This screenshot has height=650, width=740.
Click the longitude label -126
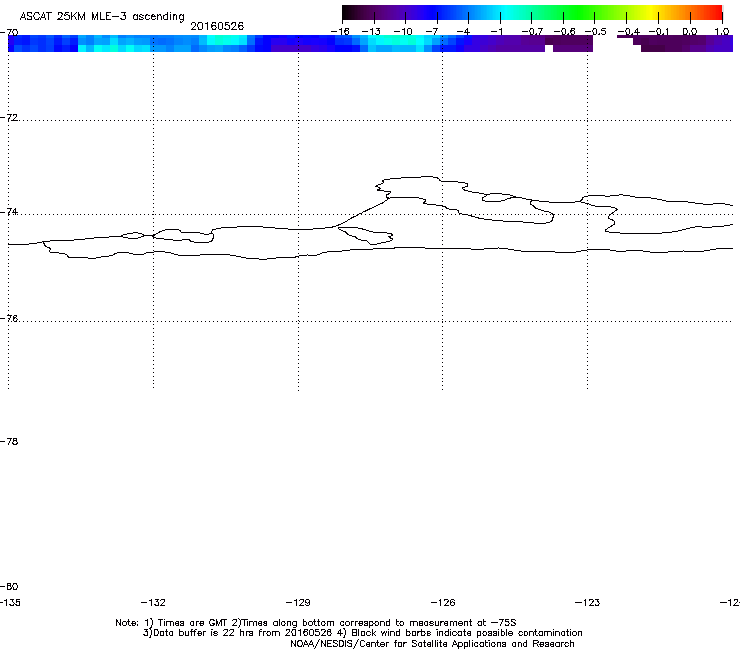point(443,602)
